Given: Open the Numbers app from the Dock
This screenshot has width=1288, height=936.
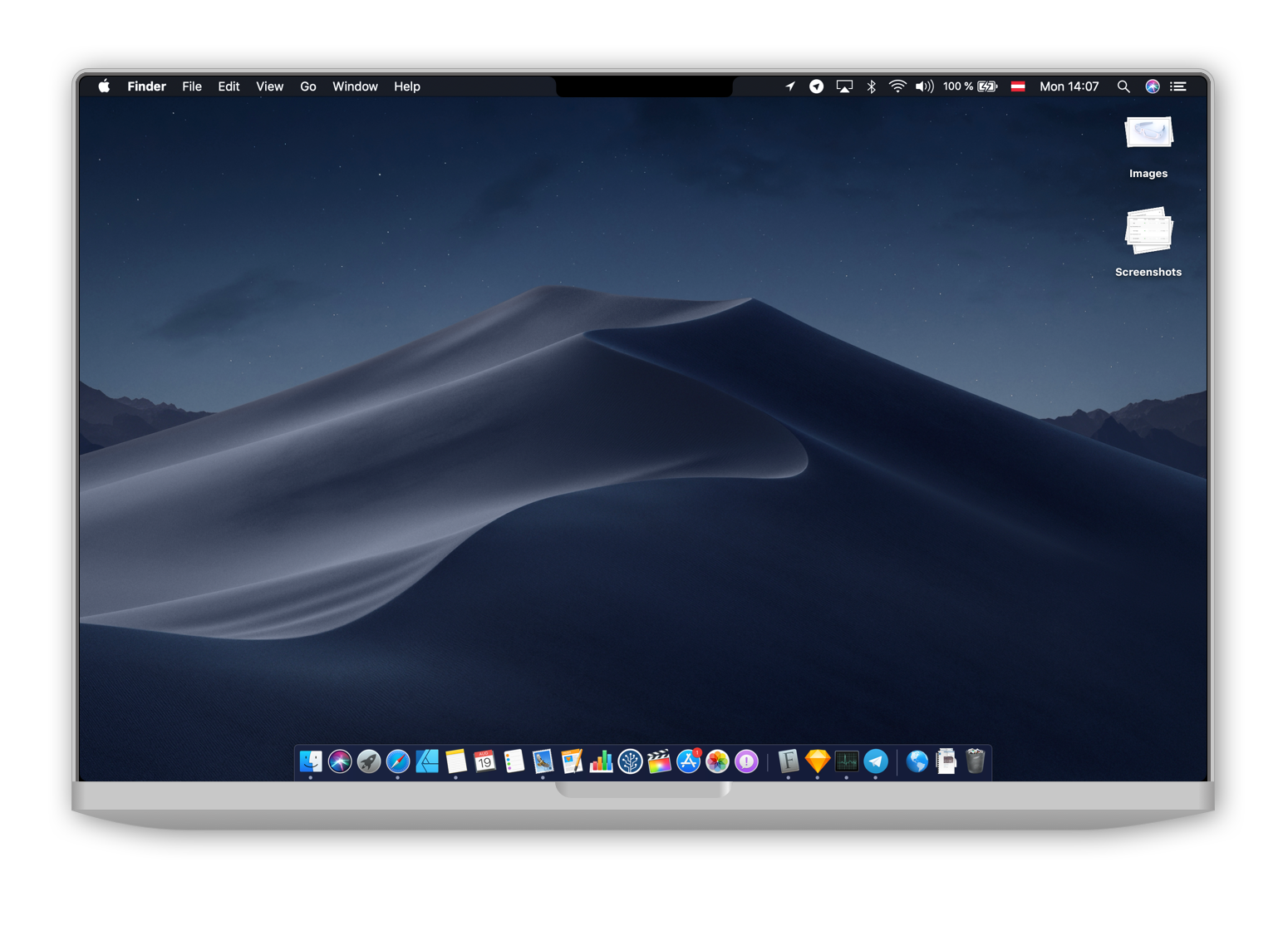Looking at the screenshot, I should pyautogui.click(x=602, y=761).
